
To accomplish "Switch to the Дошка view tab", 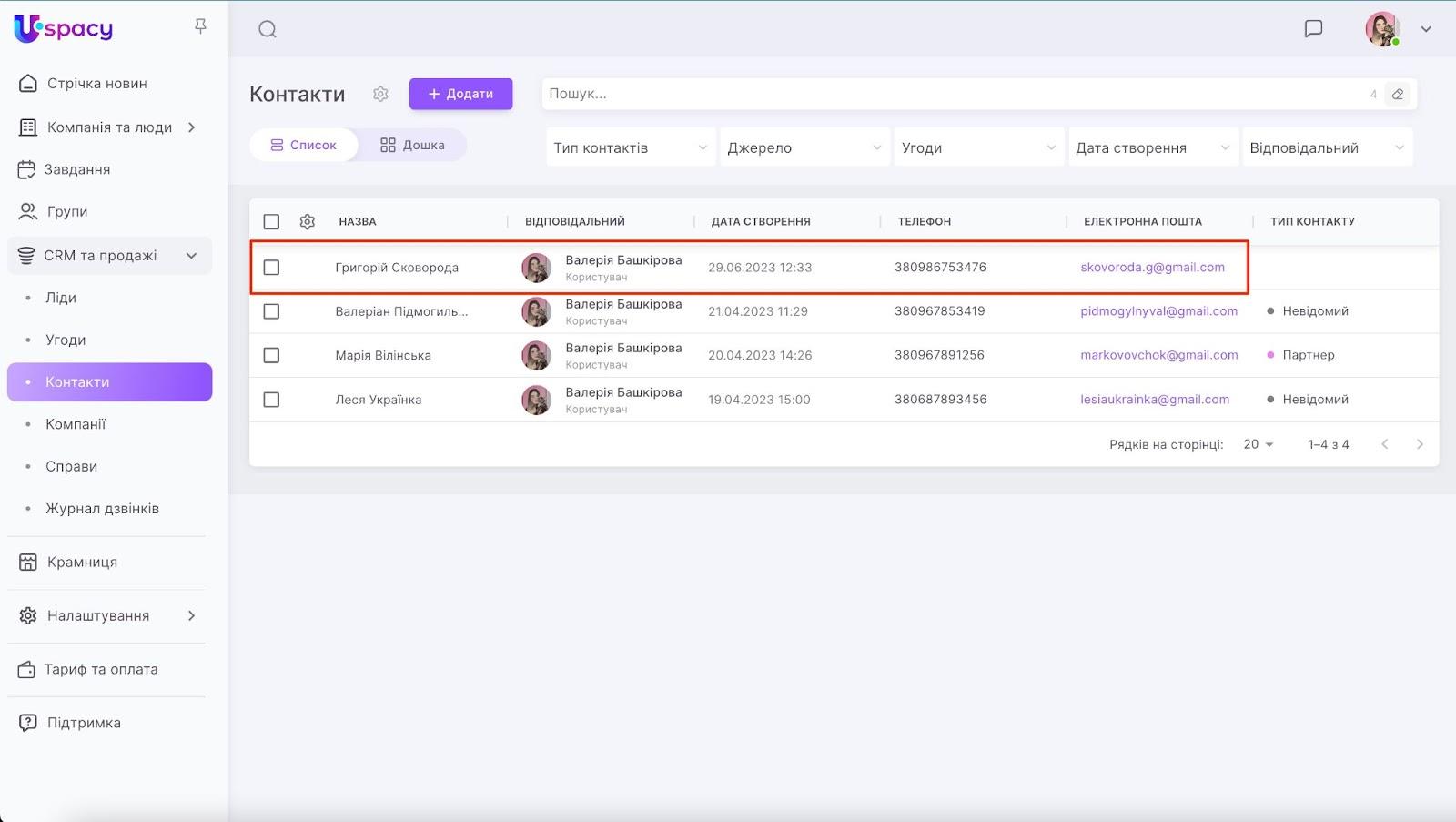I will 412,145.
